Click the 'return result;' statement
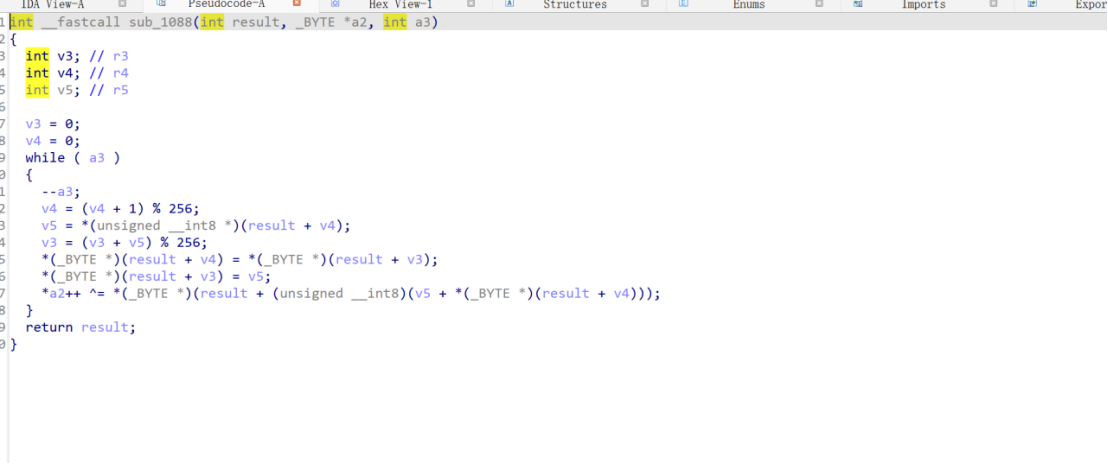 pyautogui.click(x=80, y=328)
